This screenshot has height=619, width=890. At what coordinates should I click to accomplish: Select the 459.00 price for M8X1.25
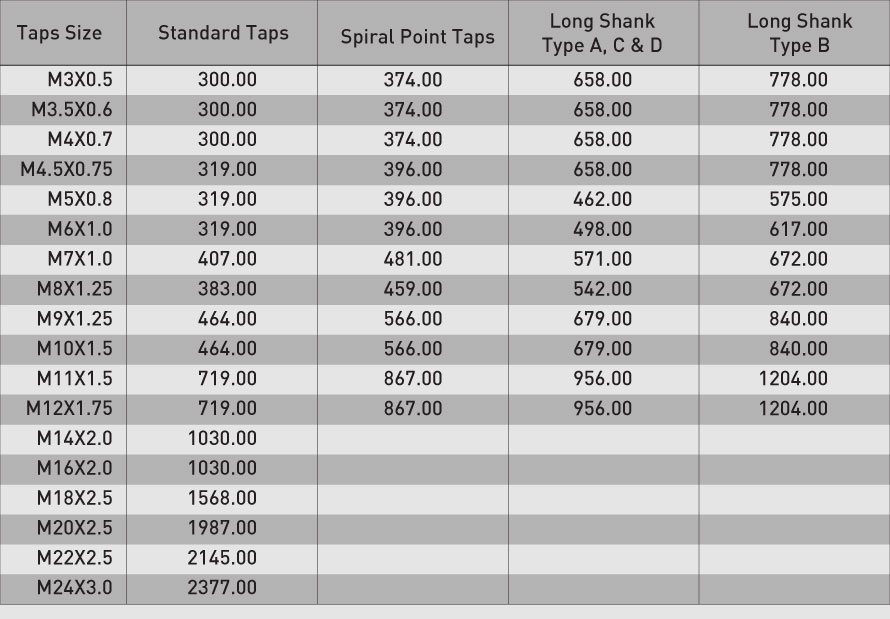pos(412,289)
